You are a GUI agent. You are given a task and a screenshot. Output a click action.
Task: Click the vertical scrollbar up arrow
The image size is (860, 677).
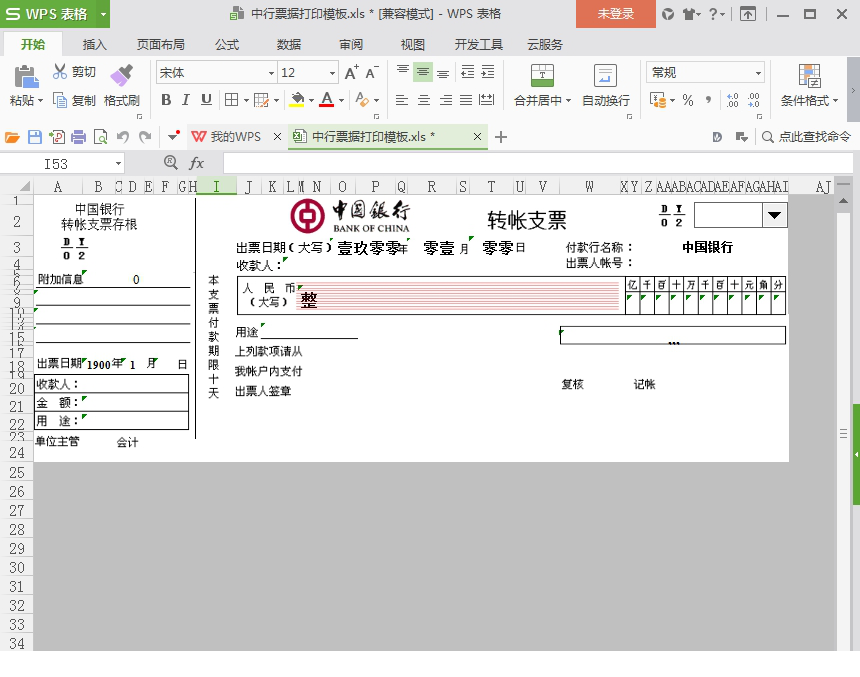tap(844, 201)
